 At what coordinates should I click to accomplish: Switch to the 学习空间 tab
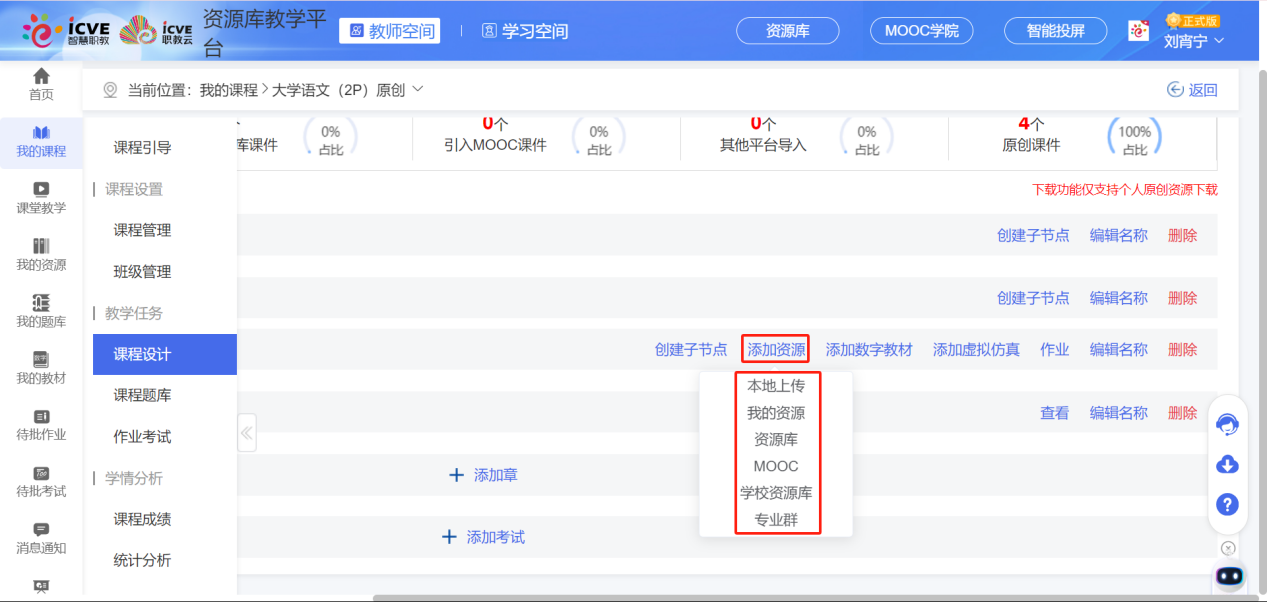tap(525, 31)
